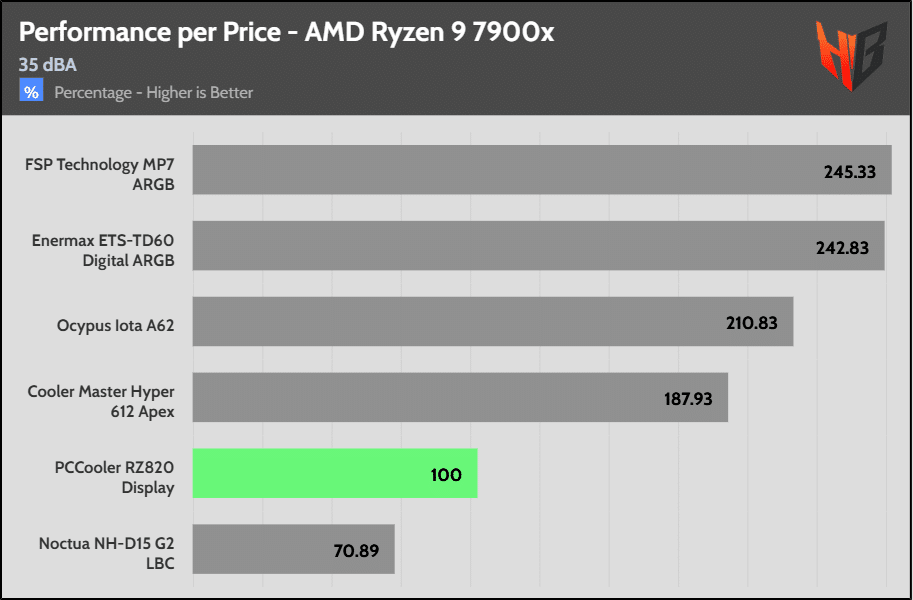Click the 187.93 value label
Image resolution: width=913 pixels, height=600 pixels.
point(688,399)
